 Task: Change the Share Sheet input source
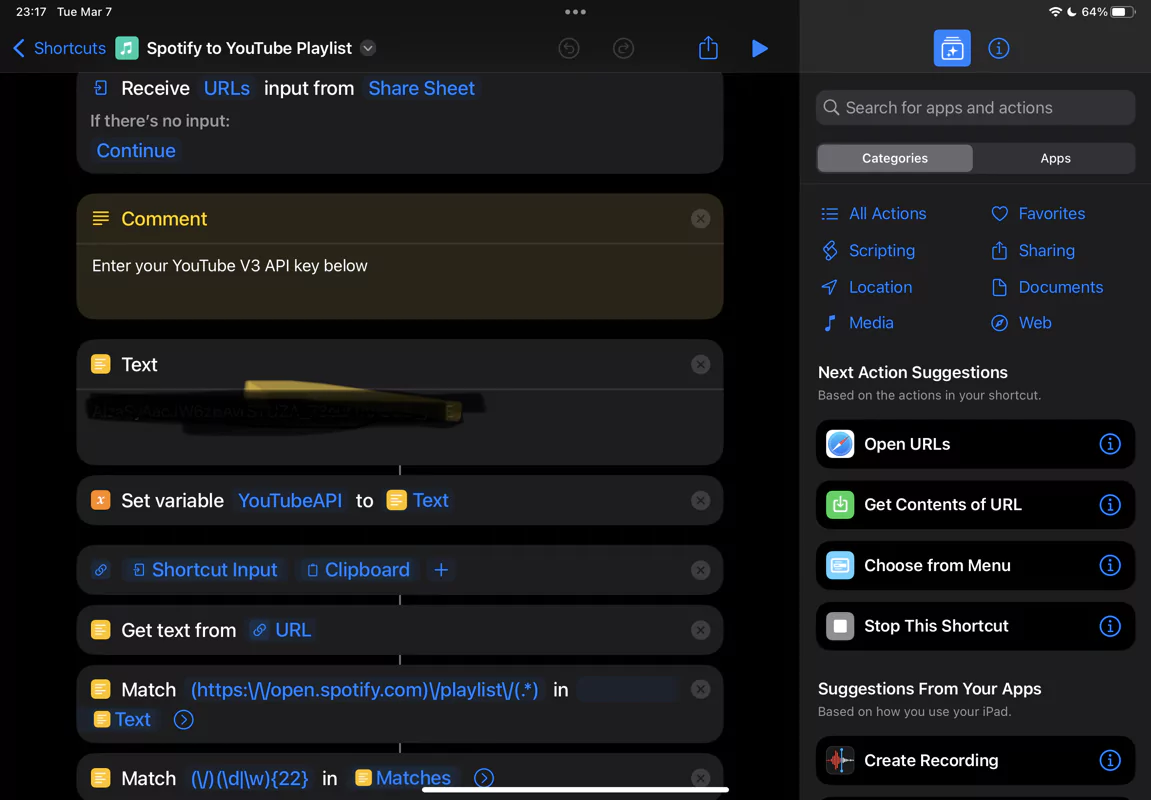click(x=421, y=88)
